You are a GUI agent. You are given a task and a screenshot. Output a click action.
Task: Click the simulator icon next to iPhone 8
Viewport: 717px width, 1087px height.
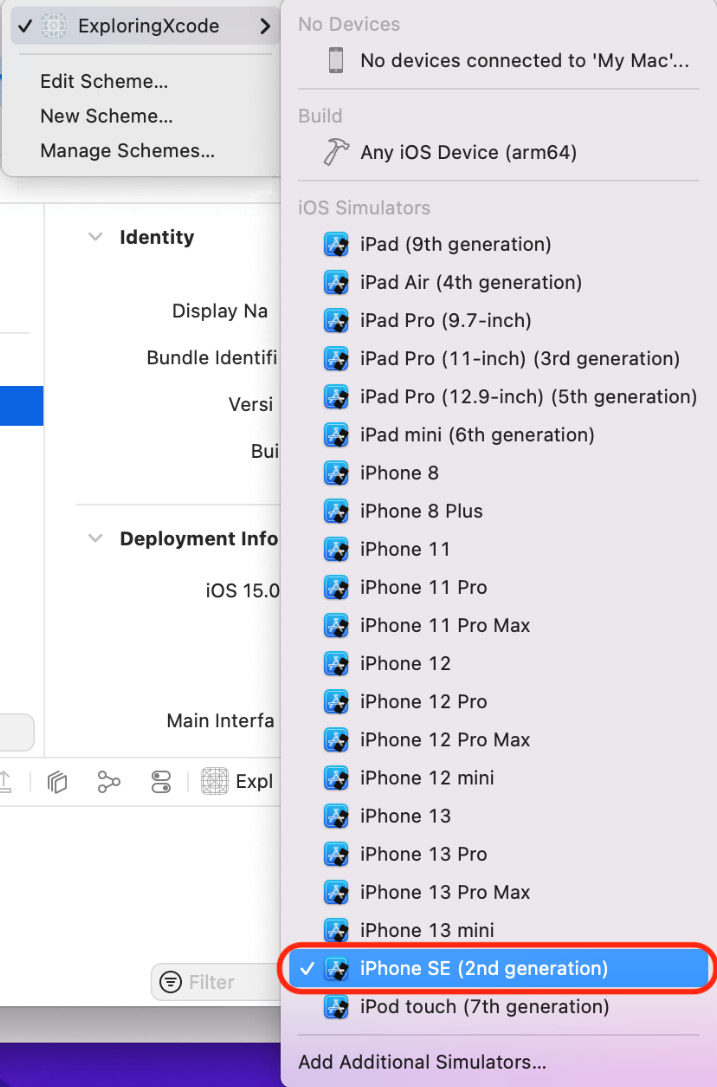coord(336,473)
